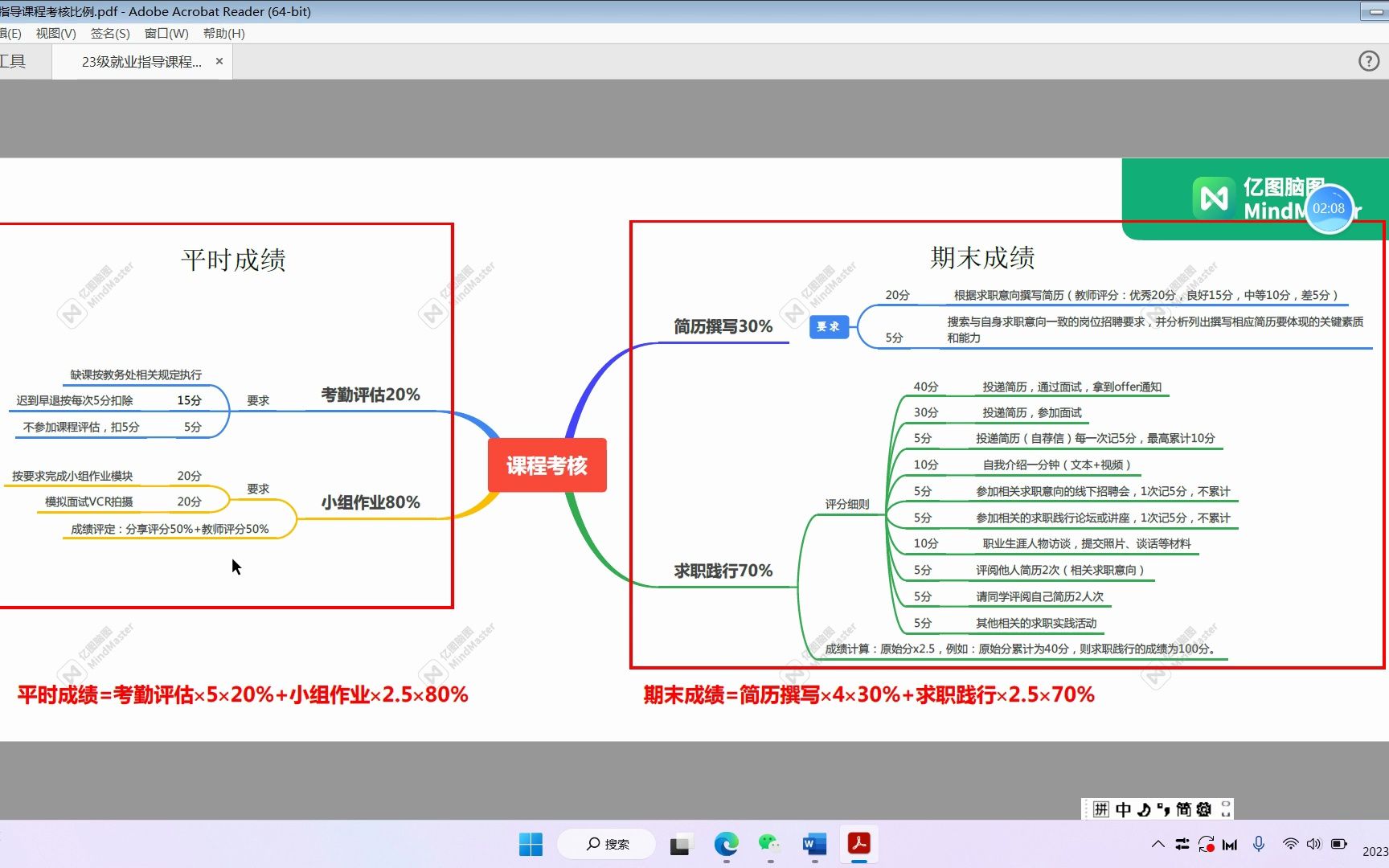The image size is (1389, 868).
Task: Expand the hidden system tray icons chevron
Action: click(x=1157, y=844)
